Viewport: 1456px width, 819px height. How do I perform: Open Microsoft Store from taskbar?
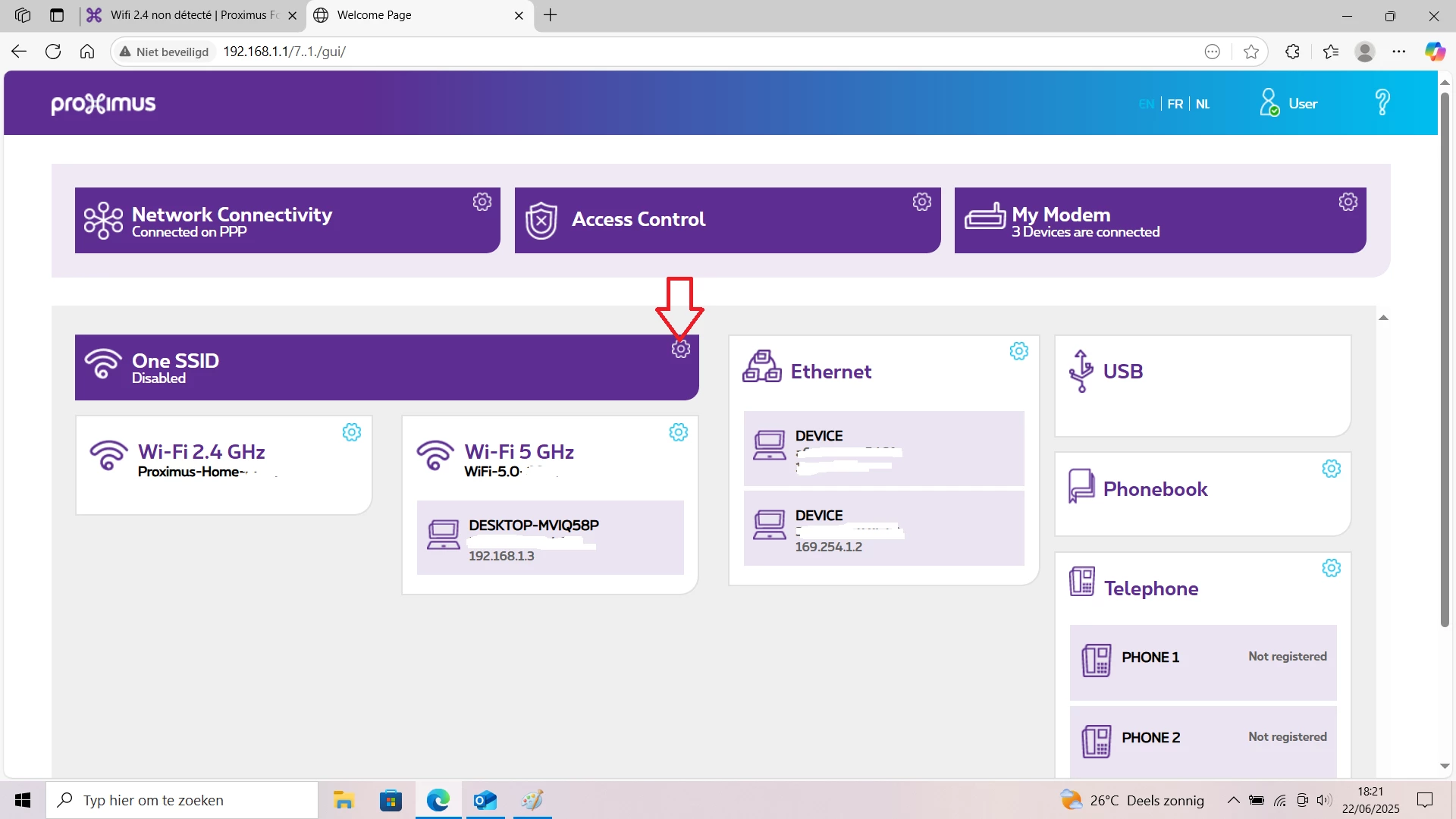(391, 800)
